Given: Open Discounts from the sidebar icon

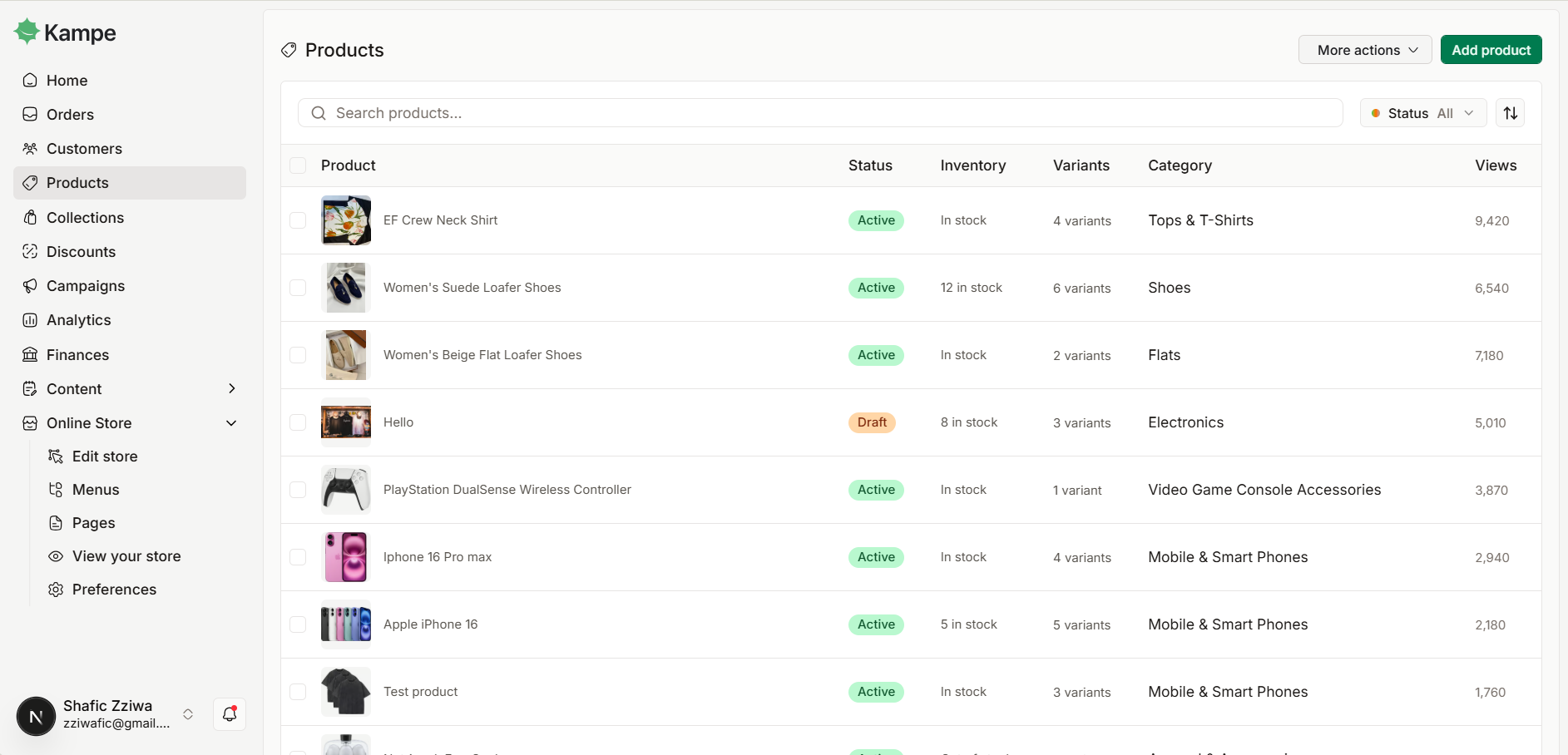Looking at the screenshot, I should [30, 252].
